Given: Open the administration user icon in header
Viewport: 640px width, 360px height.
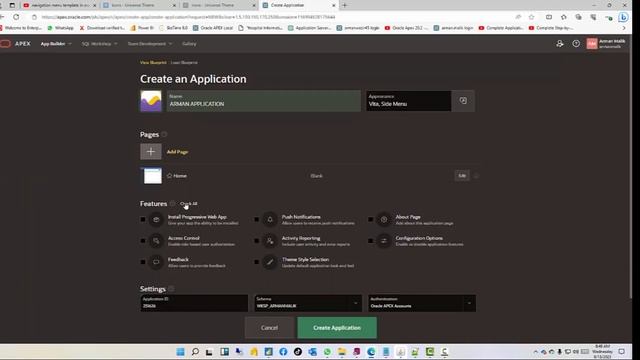Looking at the screenshot, I should [x=560, y=44].
